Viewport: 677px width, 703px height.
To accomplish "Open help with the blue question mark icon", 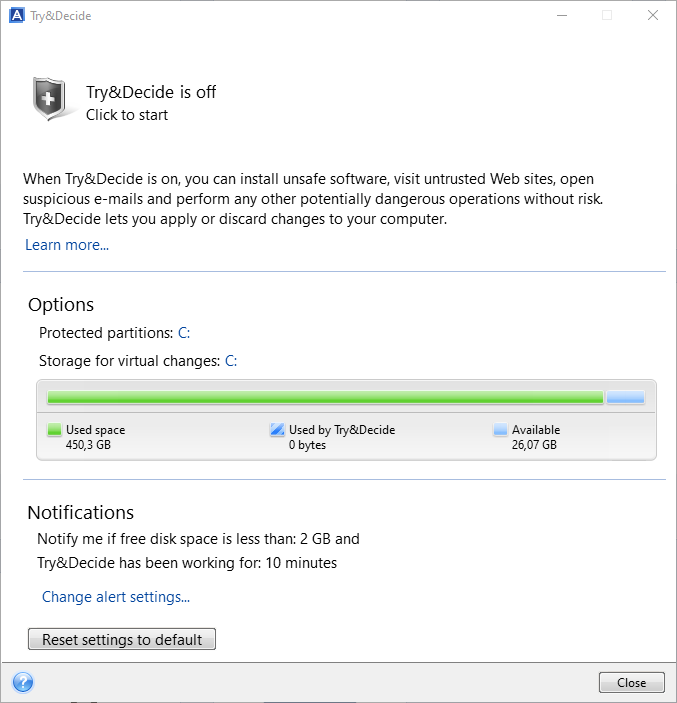I will [23, 683].
